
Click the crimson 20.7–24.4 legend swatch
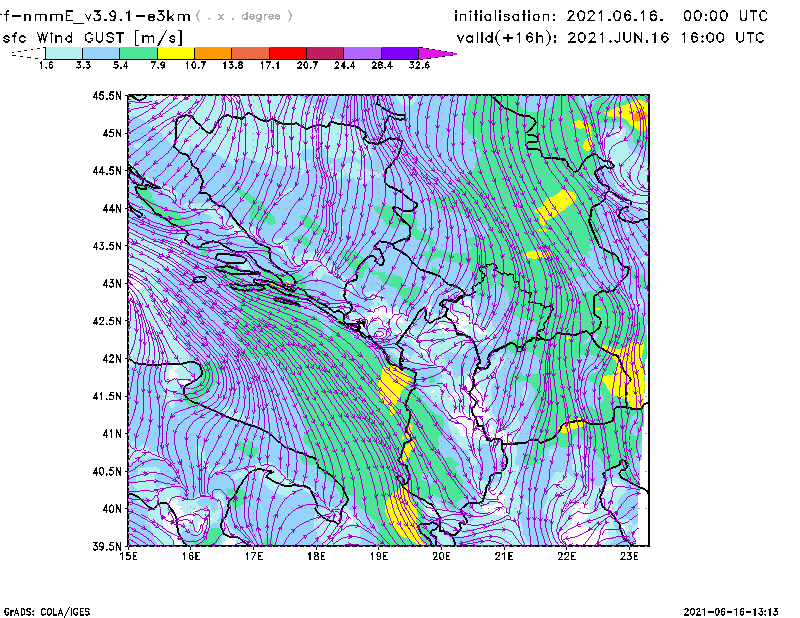[325, 53]
